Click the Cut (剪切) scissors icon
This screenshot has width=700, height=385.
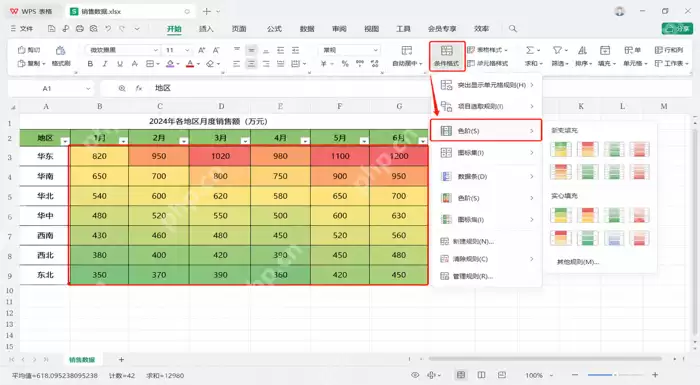point(21,50)
